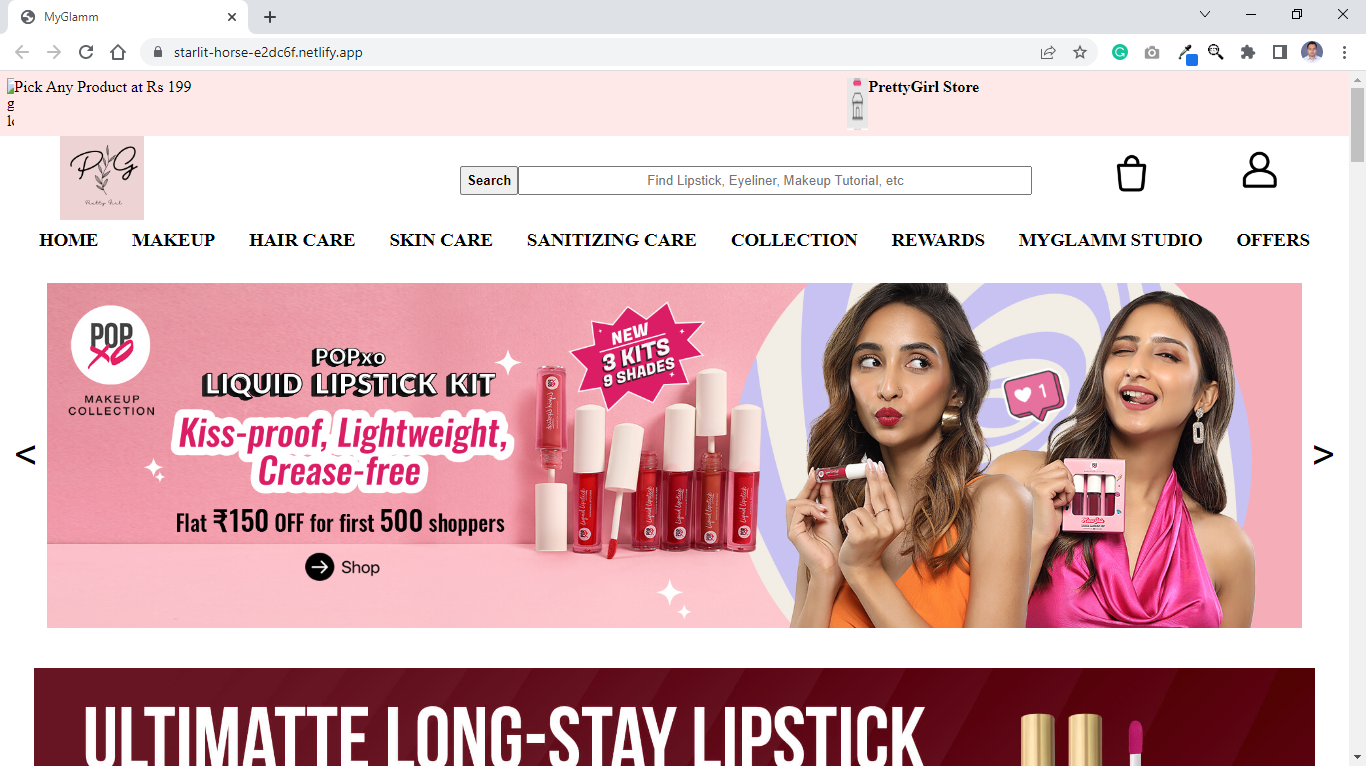Click the address bar URL
This screenshot has width=1366, height=766.
pos(268,52)
